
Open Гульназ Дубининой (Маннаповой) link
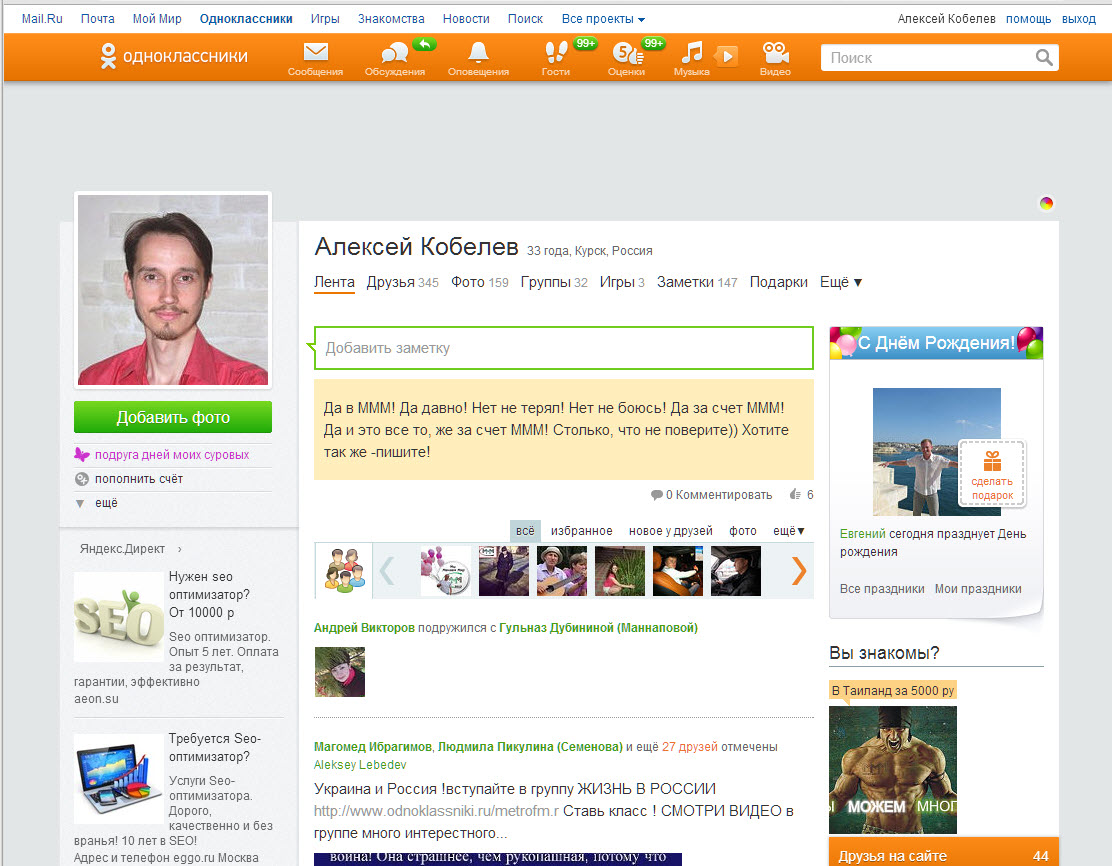[x=599, y=628]
